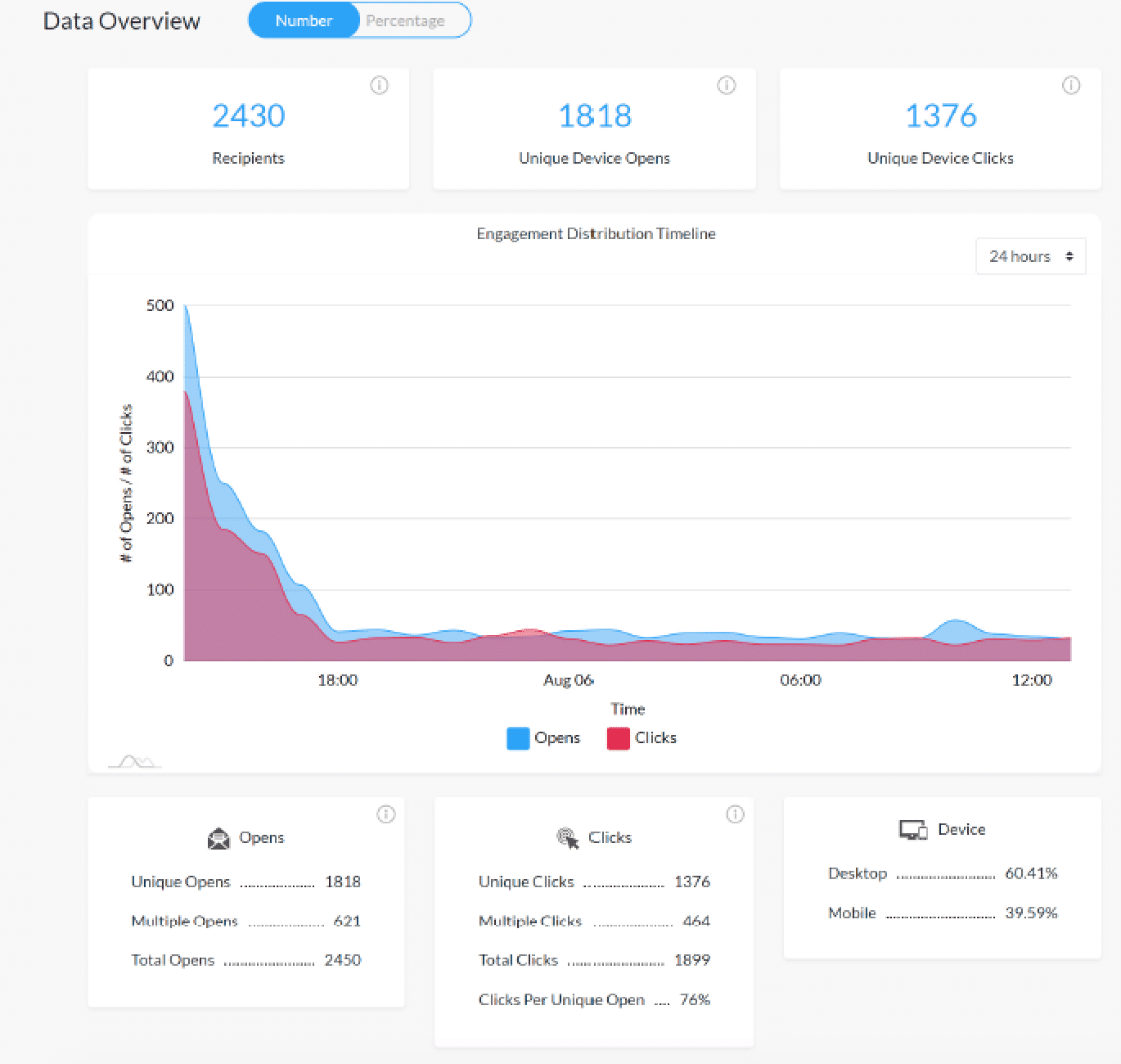Toggle Opens series in chart legend

(543, 738)
